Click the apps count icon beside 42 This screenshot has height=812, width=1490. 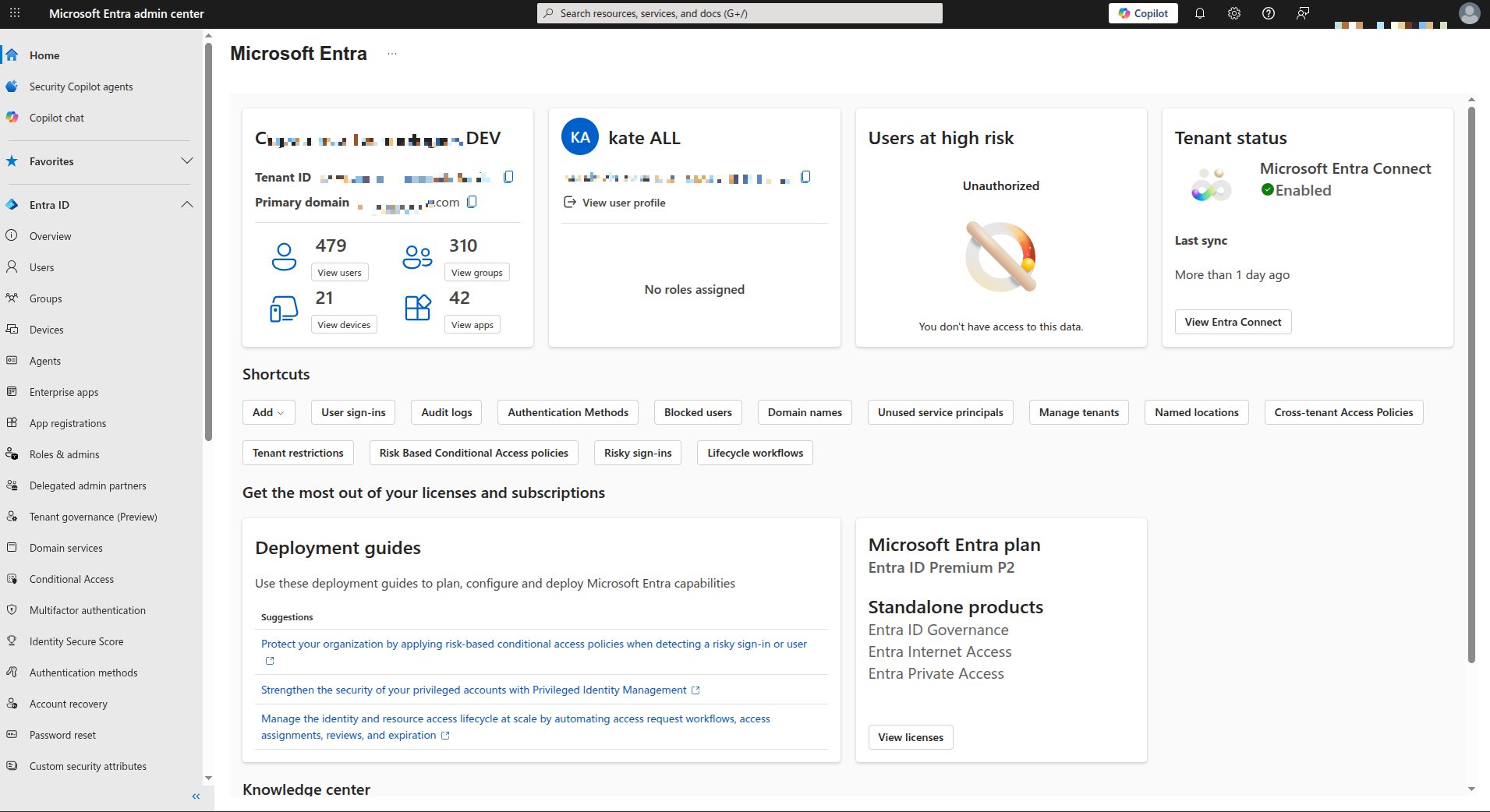418,308
